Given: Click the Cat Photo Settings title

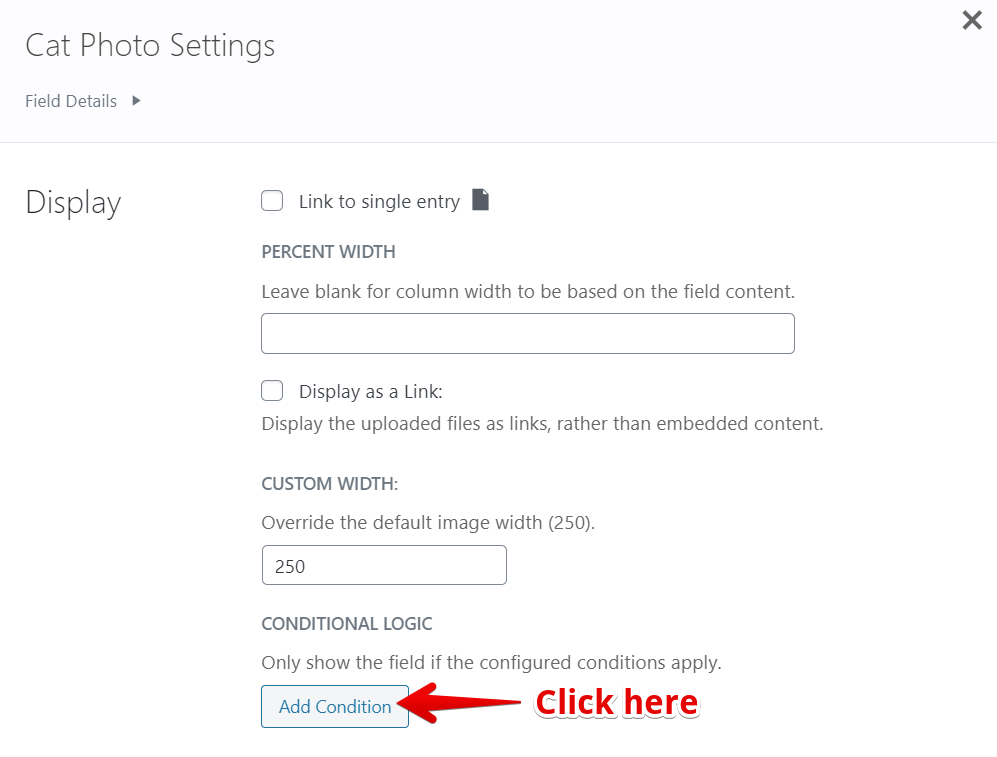Looking at the screenshot, I should (150, 45).
